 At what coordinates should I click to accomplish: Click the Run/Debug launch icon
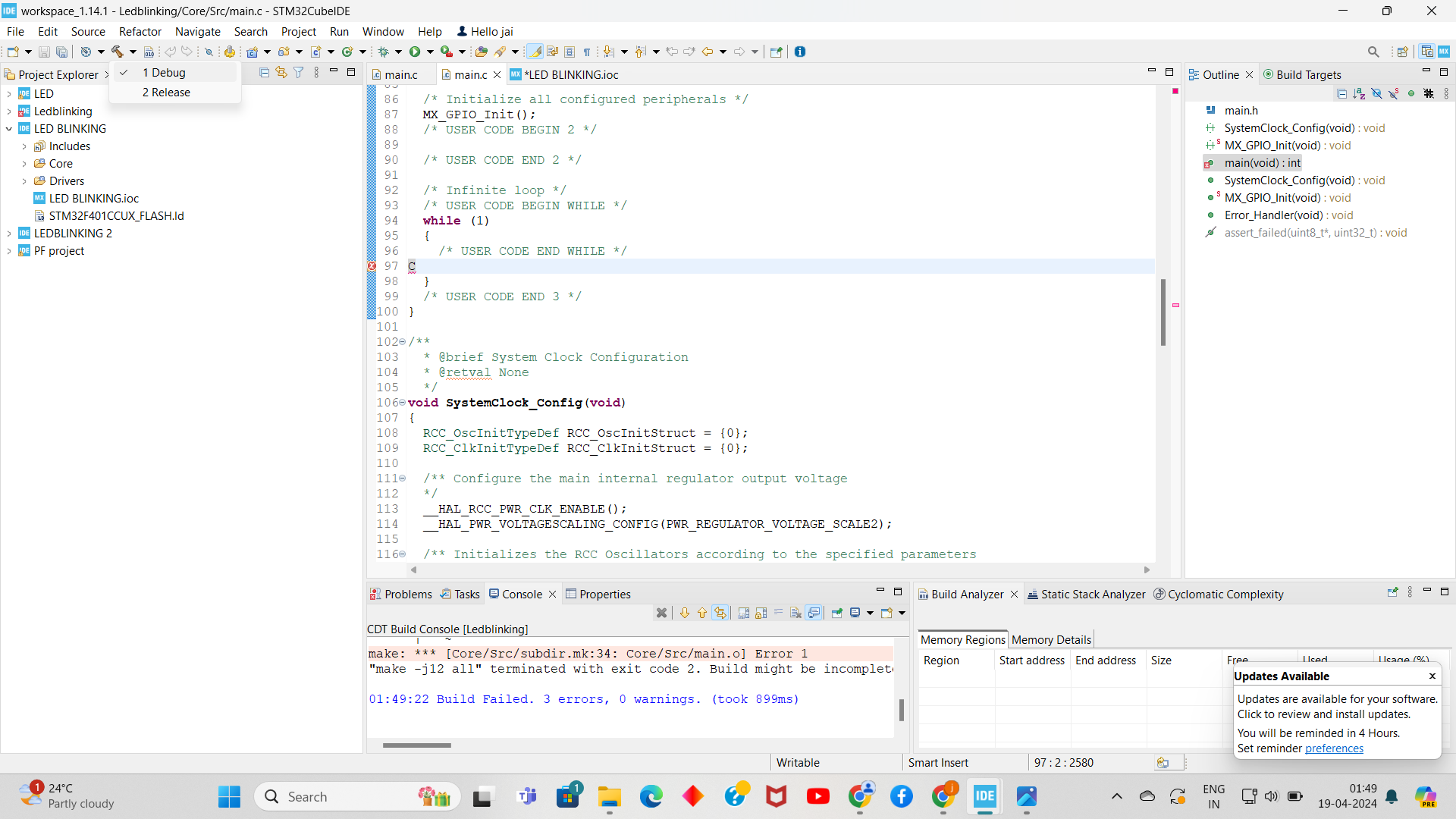click(416, 51)
